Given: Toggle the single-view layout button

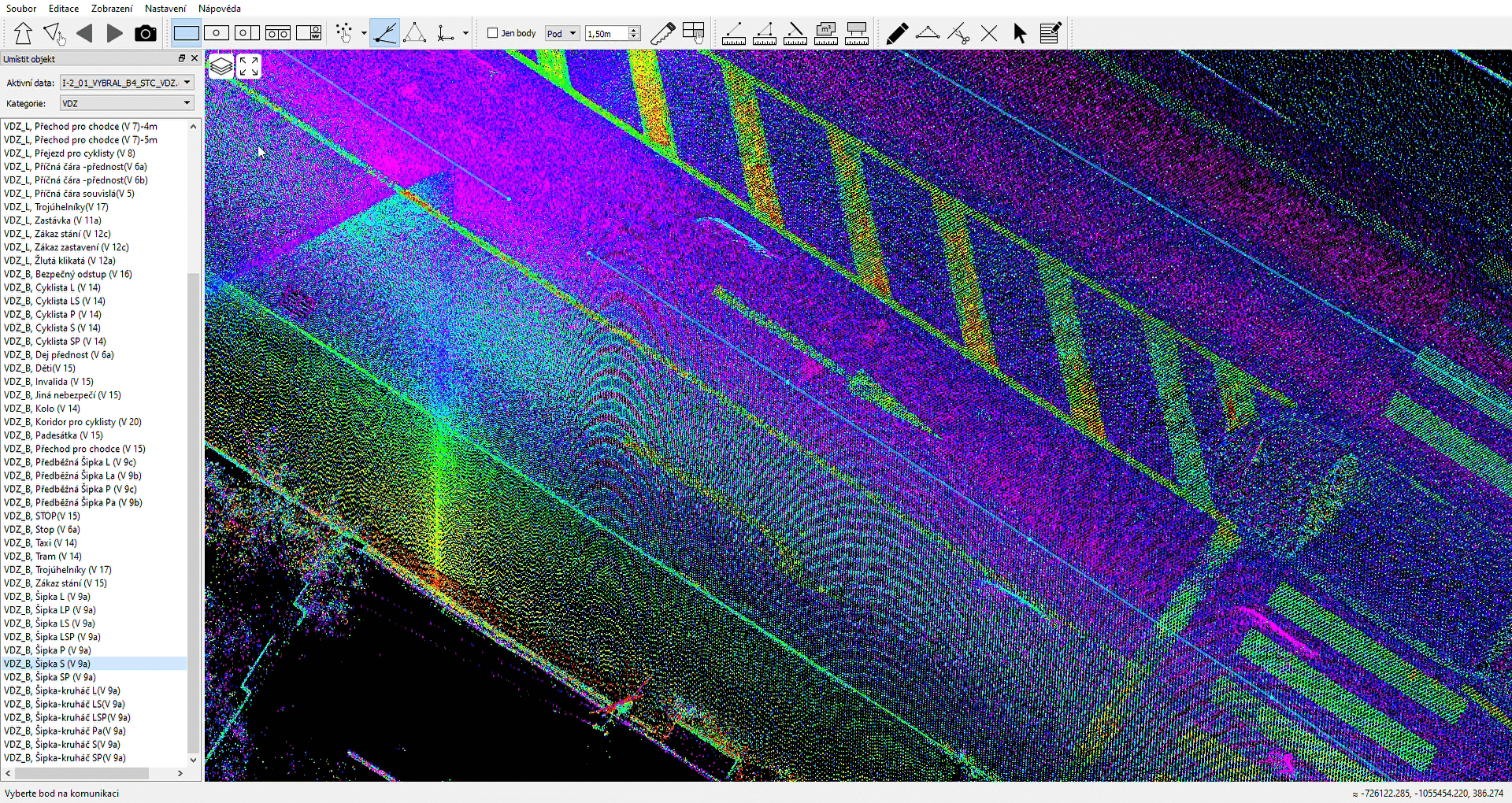Looking at the screenshot, I should 186,33.
